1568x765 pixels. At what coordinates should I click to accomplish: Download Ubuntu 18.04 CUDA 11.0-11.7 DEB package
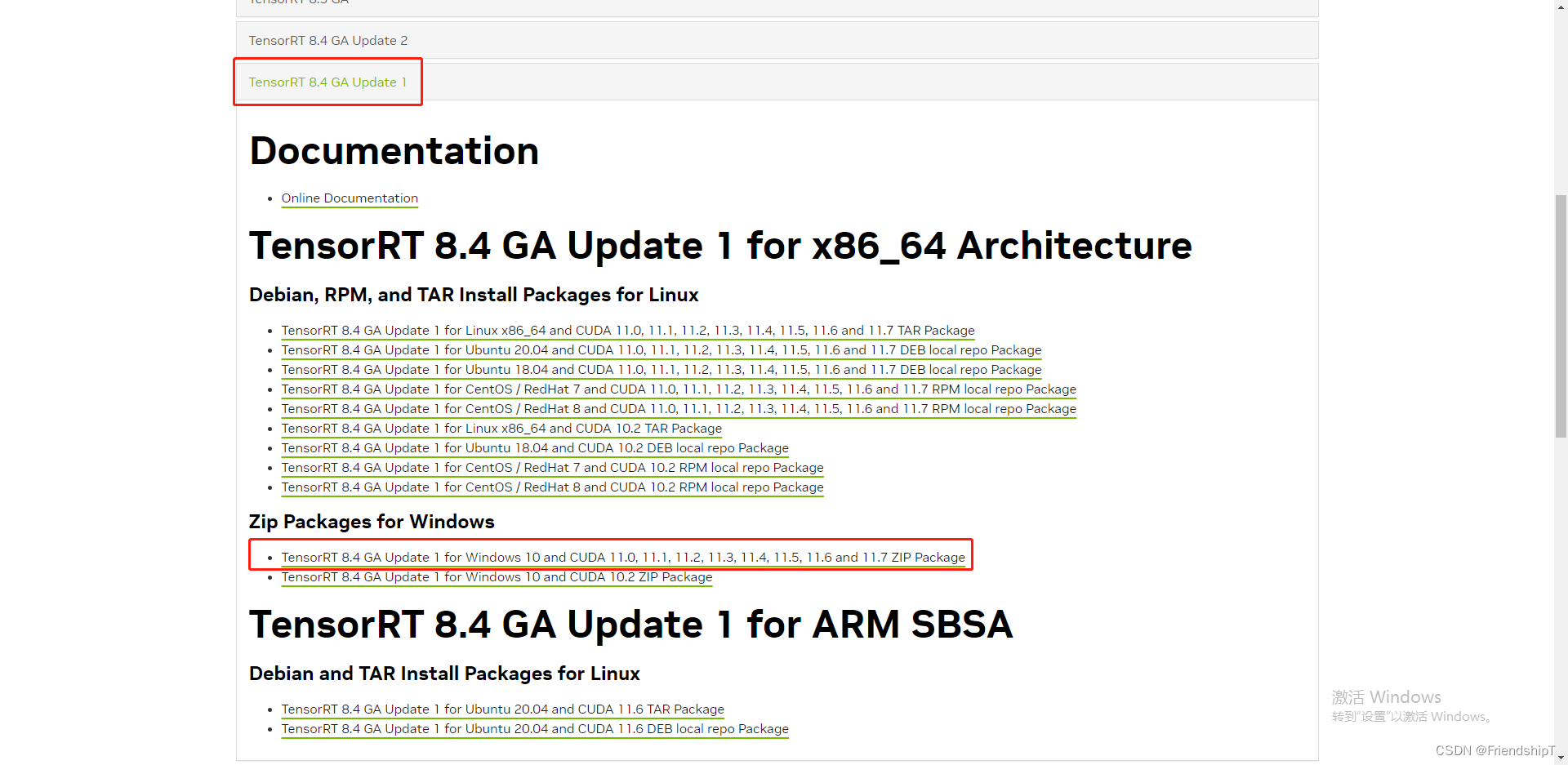click(661, 370)
